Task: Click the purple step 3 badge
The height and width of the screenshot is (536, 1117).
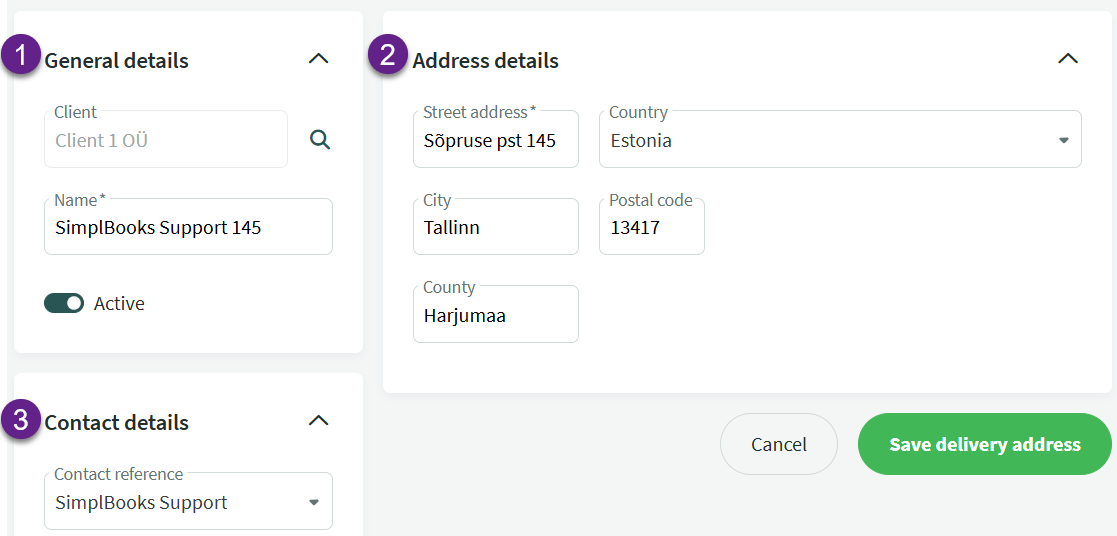Action: 21,420
